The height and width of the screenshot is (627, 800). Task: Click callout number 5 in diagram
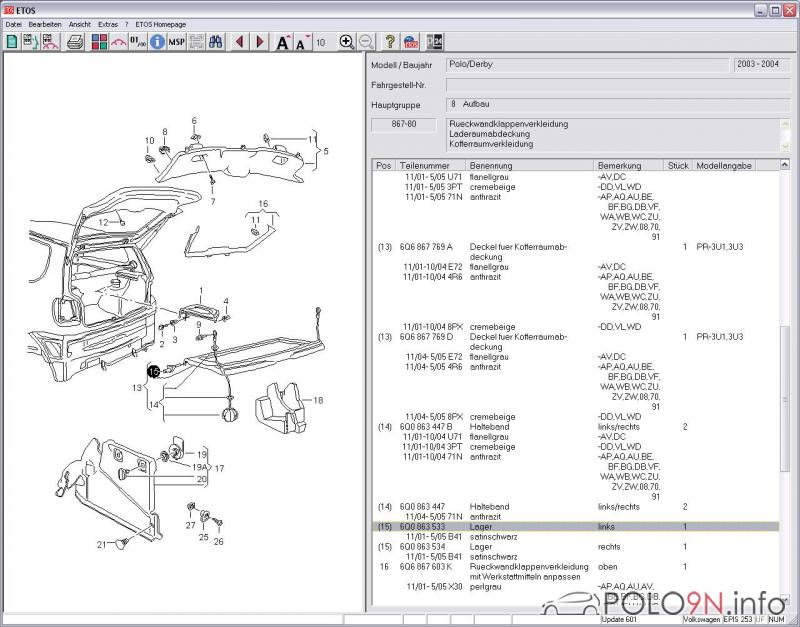pos(326,151)
